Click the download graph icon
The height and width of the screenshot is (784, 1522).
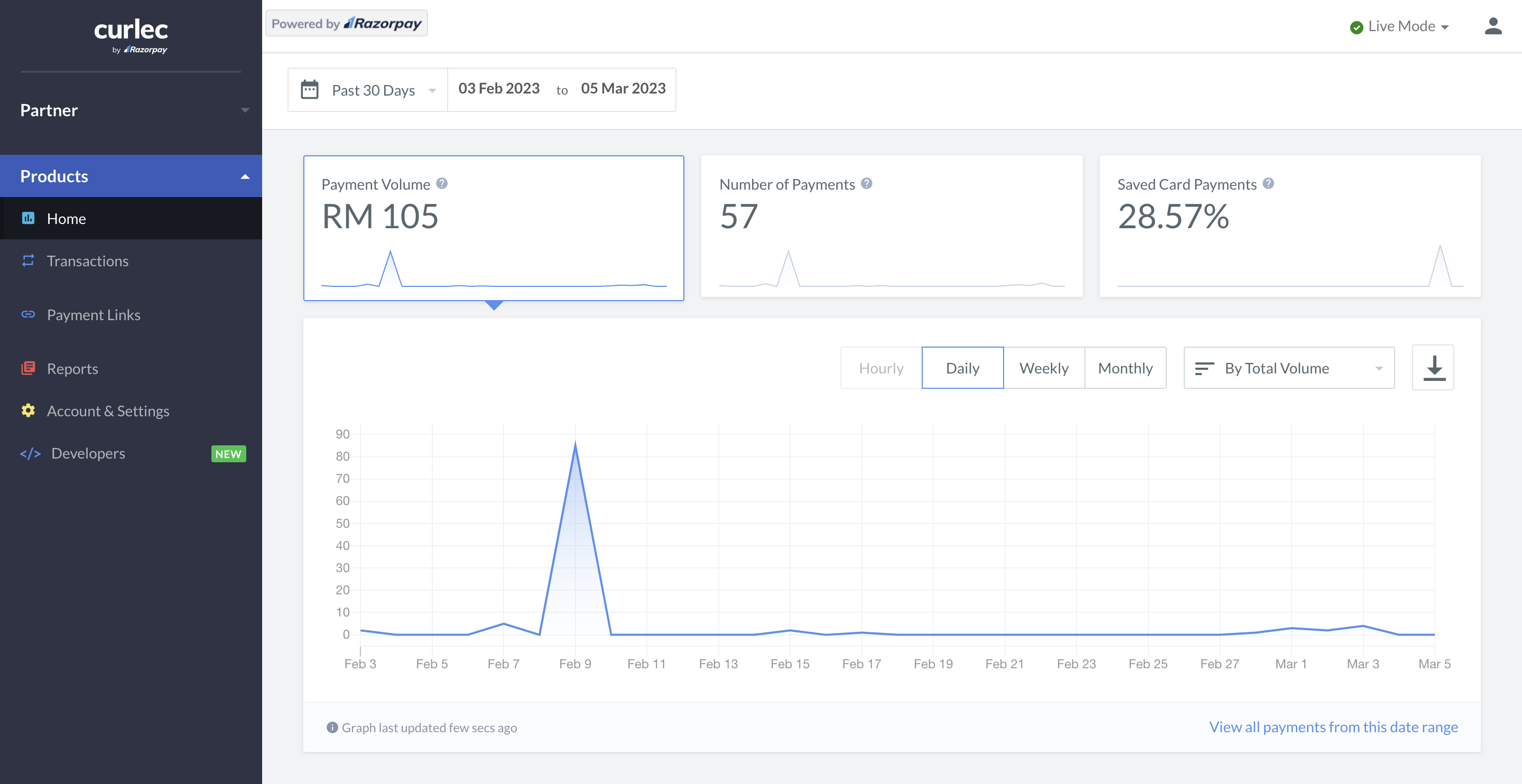1433,368
